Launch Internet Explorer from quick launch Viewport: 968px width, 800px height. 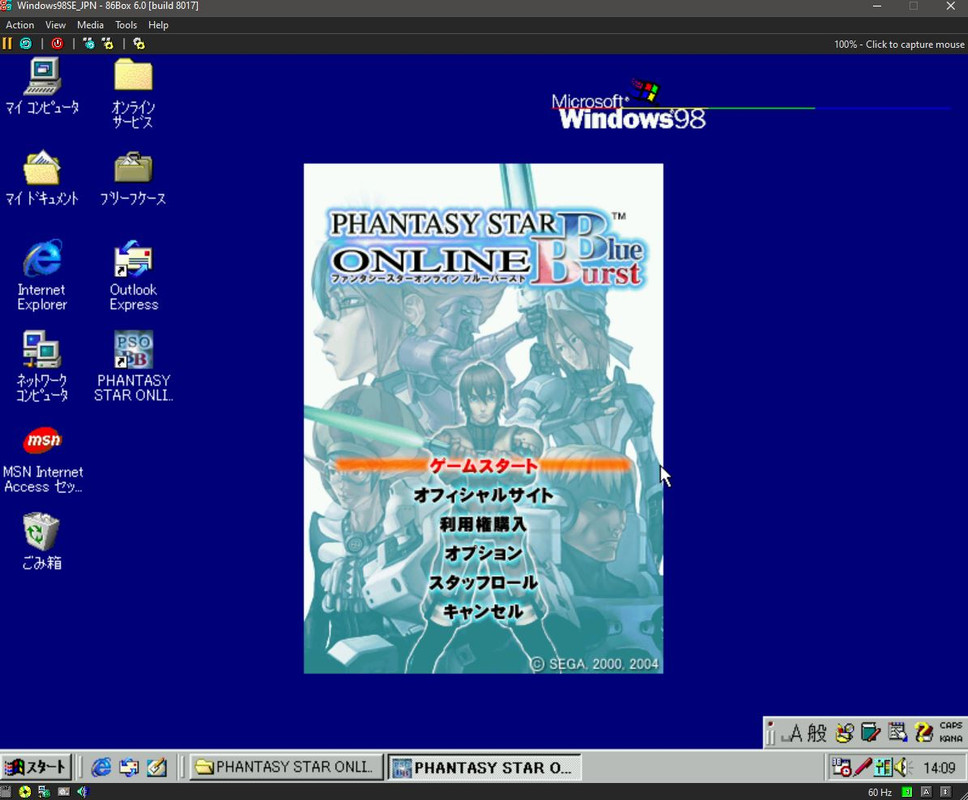tap(101, 767)
